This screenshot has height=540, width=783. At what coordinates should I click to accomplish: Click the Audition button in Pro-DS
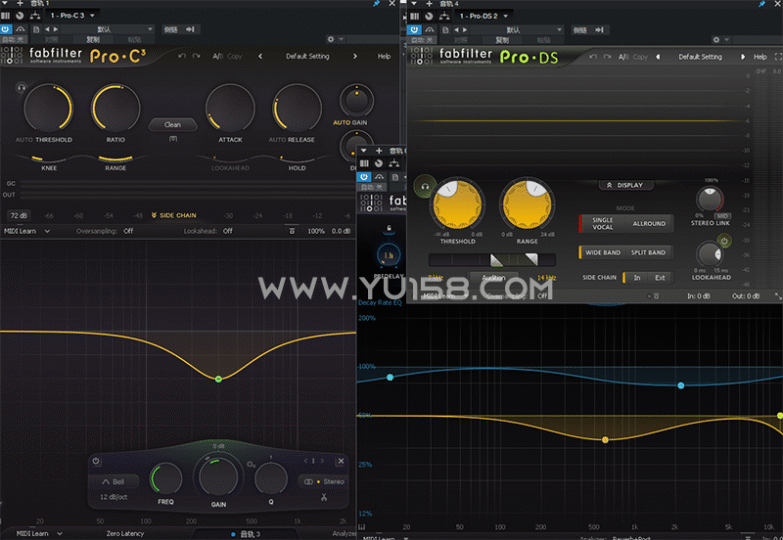(x=493, y=278)
